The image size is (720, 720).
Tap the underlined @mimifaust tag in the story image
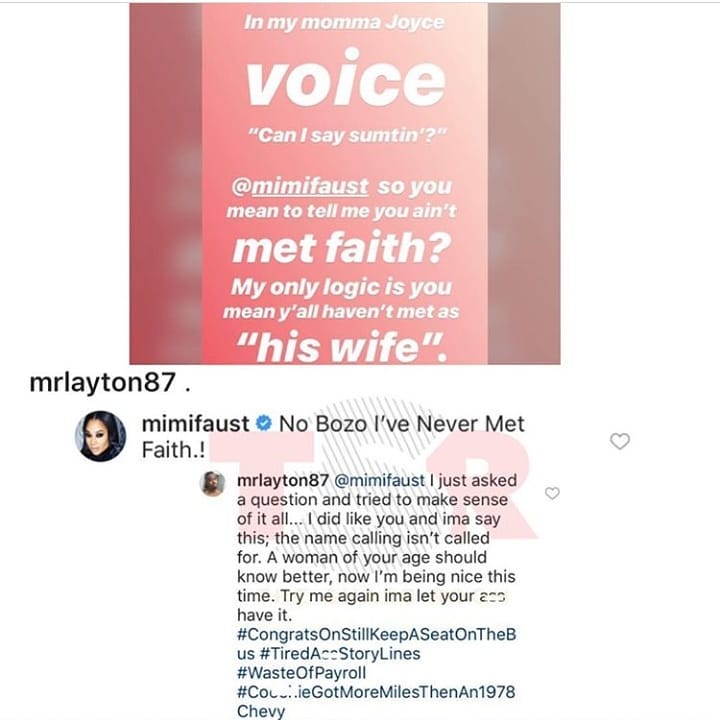pos(300,186)
